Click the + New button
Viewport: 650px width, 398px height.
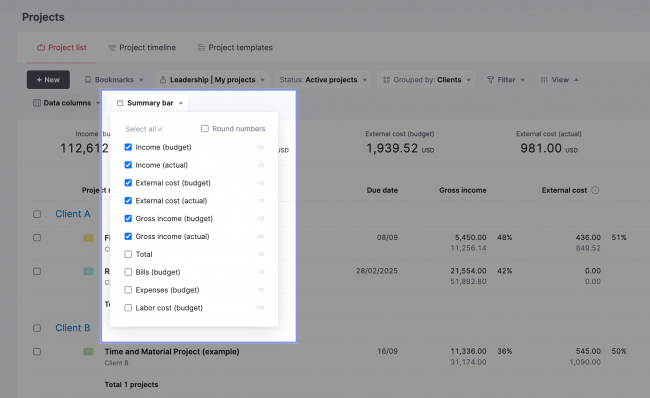(x=48, y=80)
